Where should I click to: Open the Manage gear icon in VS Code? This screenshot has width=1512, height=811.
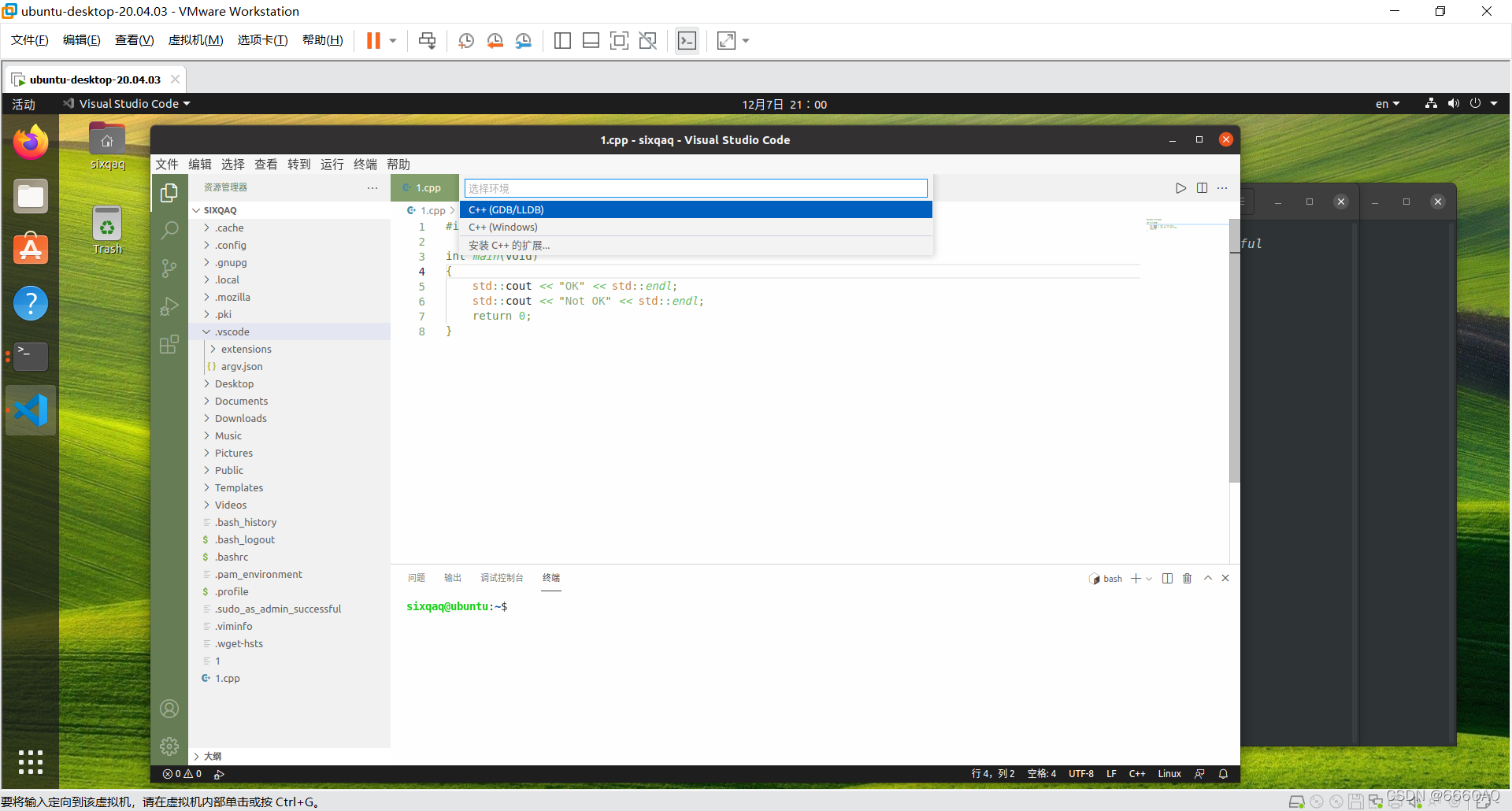pyautogui.click(x=169, y=746)
